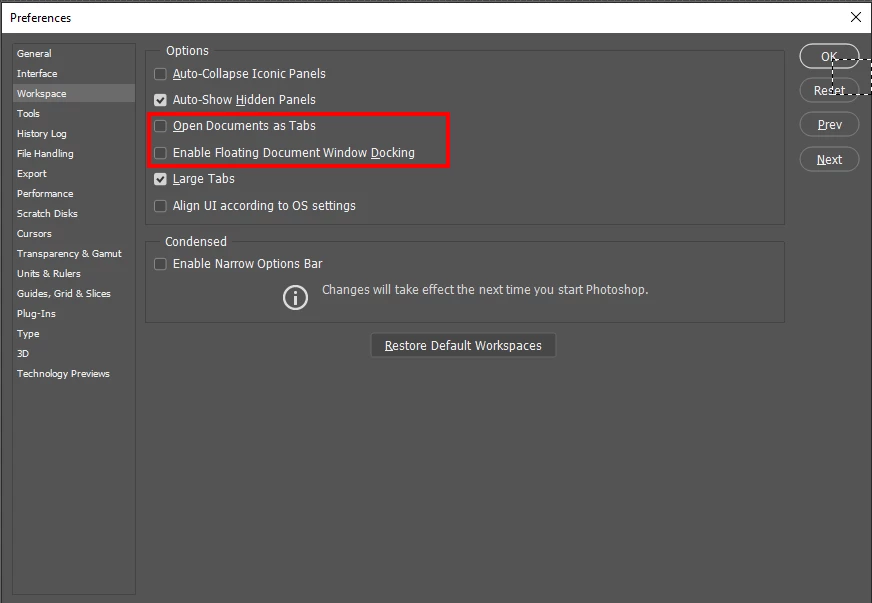Select the Workspace category
Viewport: 872px width, 603px height.
click(x=74, y=93)
